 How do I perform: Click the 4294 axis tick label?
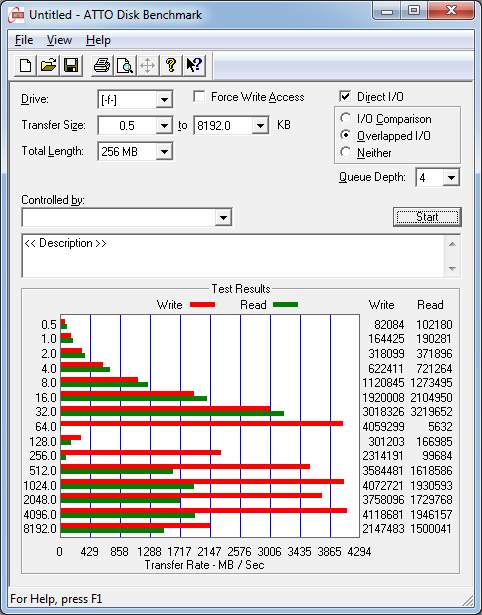pyautogui.click(x=359, y=552)
